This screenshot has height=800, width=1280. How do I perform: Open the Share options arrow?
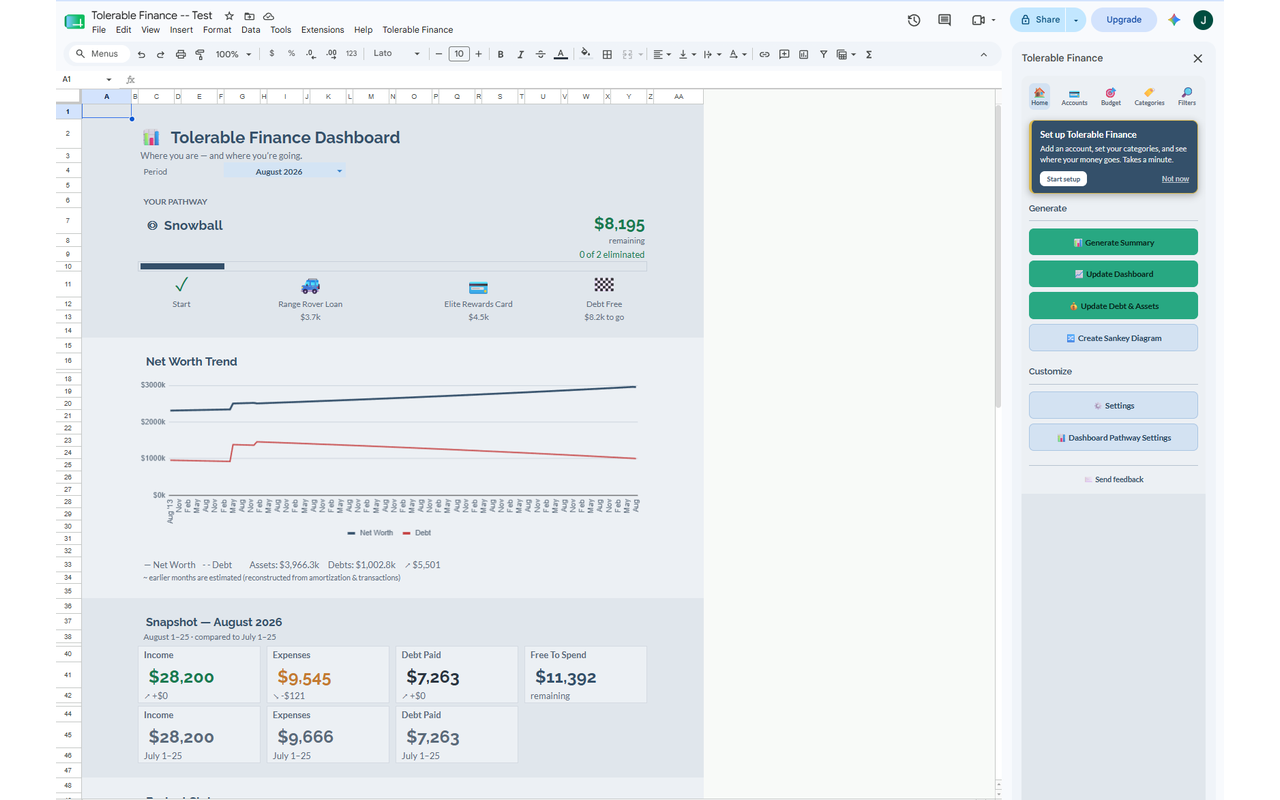[1076, 20]
